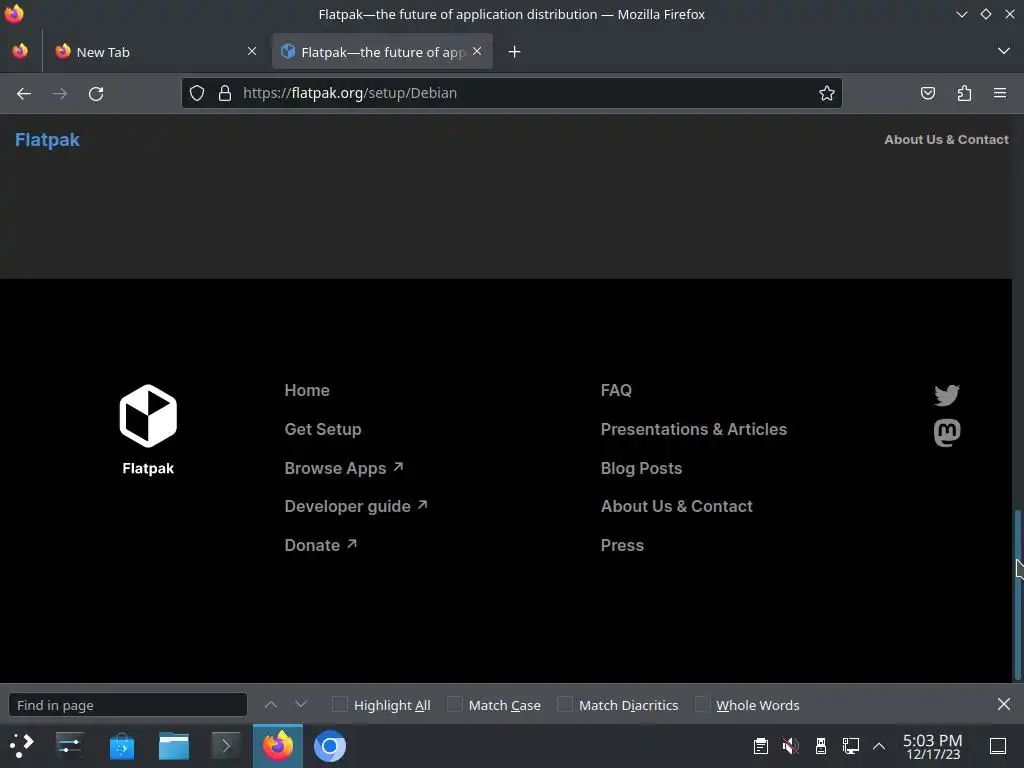Close the Flatpak tab
This screenshot has height=768, width=1024.
(477, 51)
